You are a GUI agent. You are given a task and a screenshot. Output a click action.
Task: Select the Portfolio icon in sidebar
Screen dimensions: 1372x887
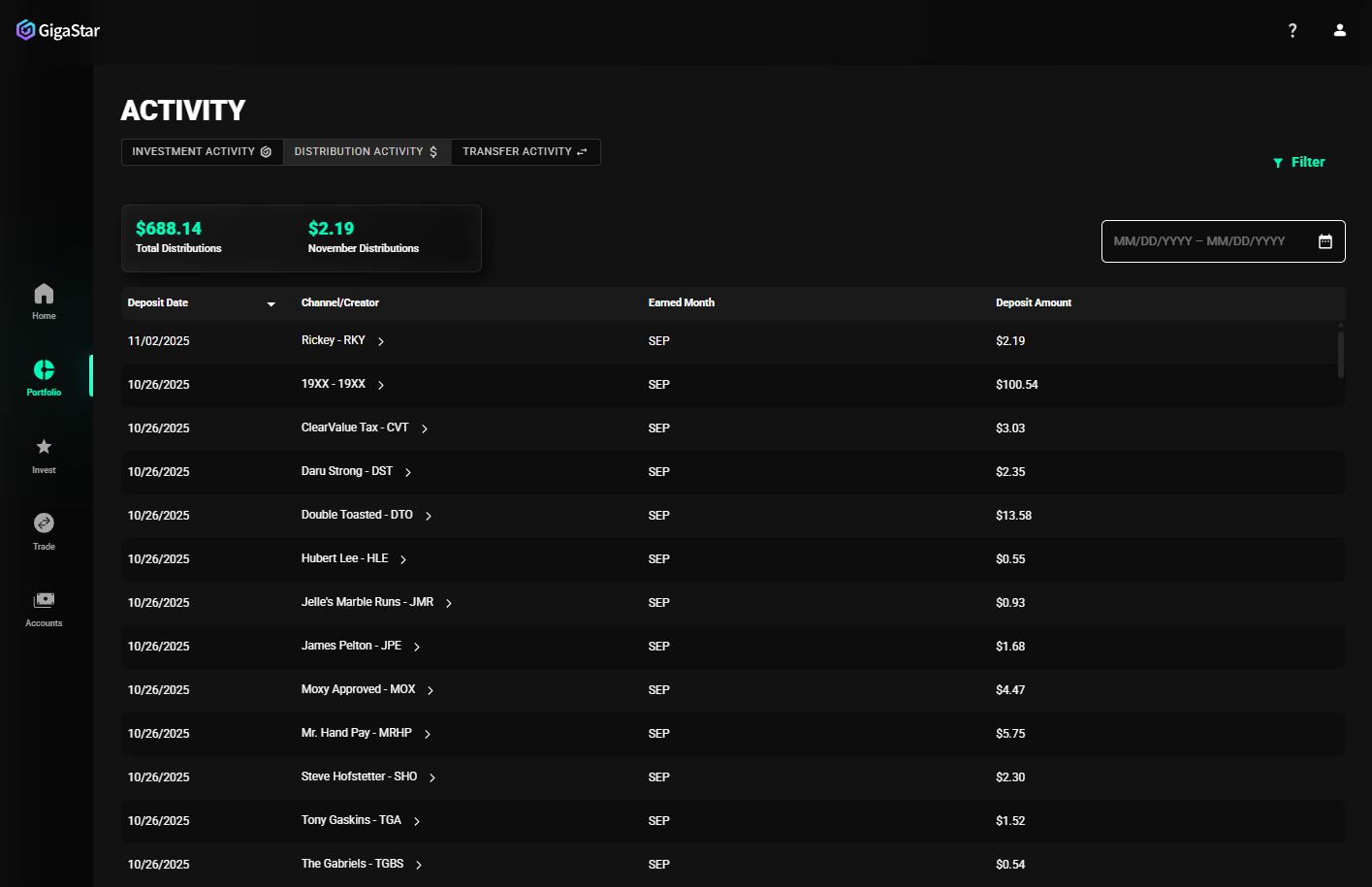pos(44,376)
